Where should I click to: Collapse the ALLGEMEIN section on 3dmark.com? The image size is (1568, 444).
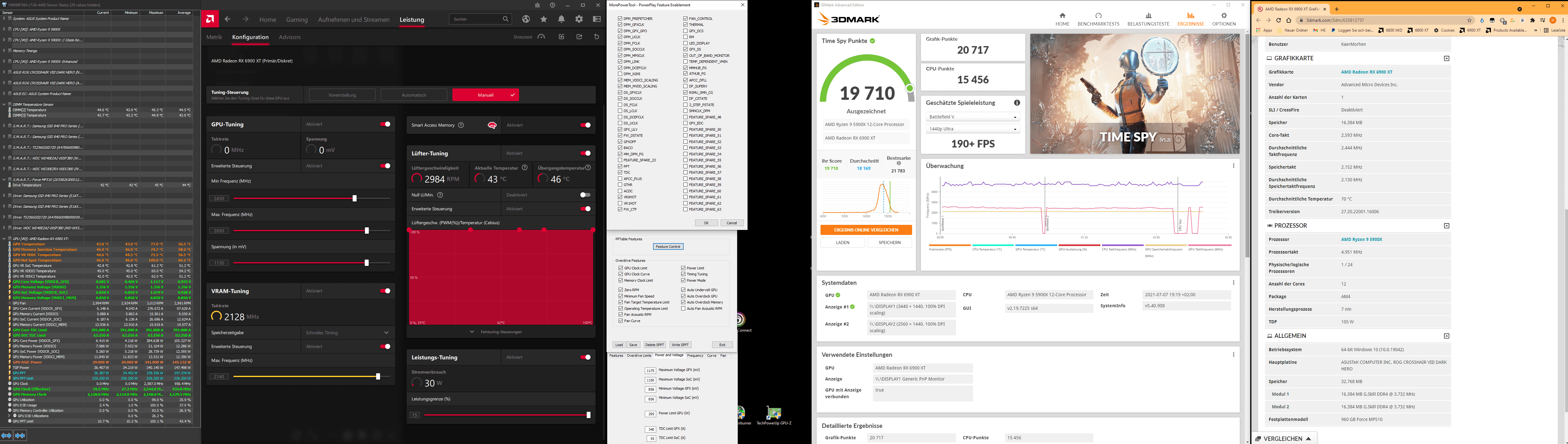(1446, 336)
